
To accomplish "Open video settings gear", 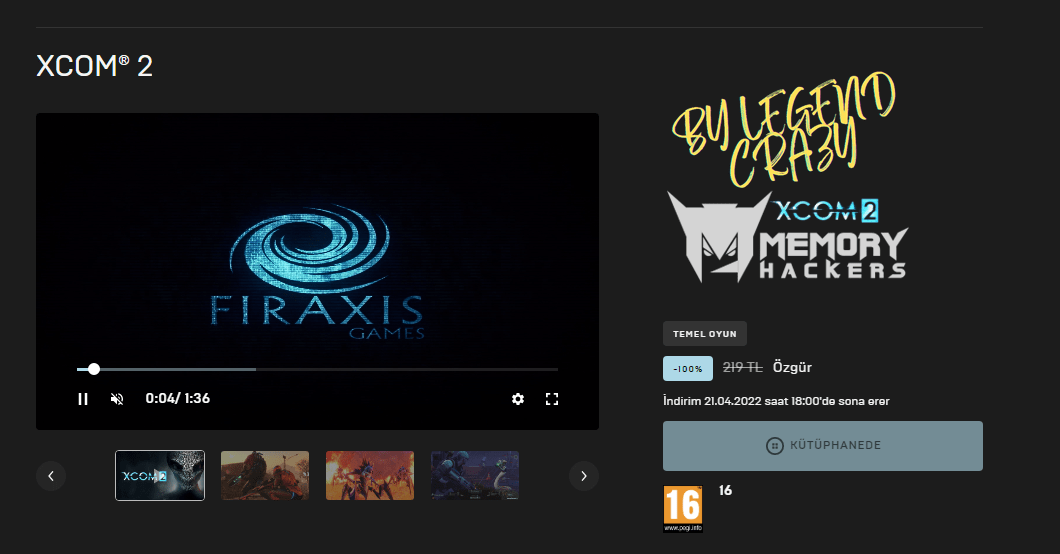I will coord(518,399).
